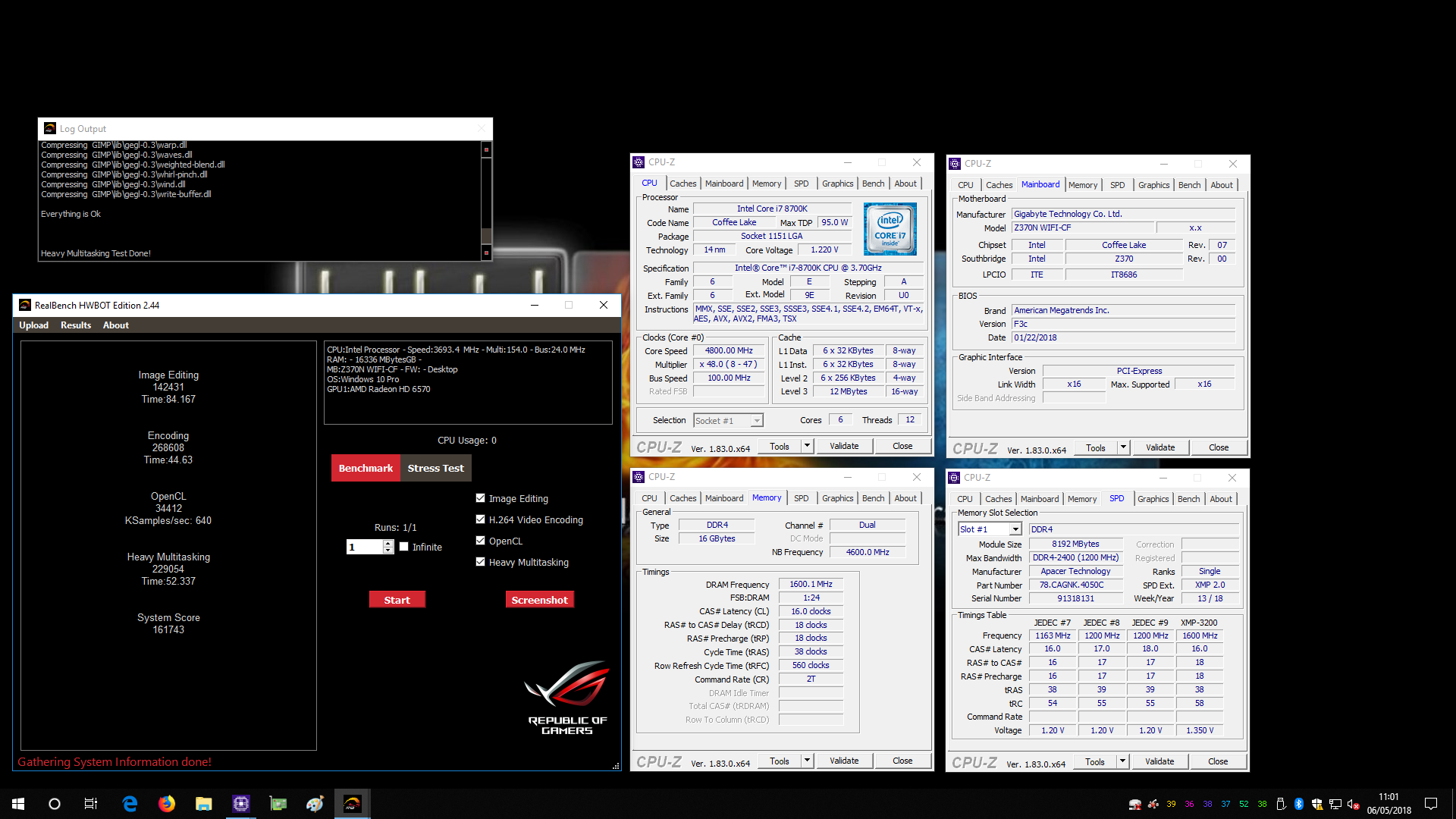The width and height of the screenshot is (1456, 819).
Task: Click CPU-Z Memory window title icon
Action: pos(639,477)
